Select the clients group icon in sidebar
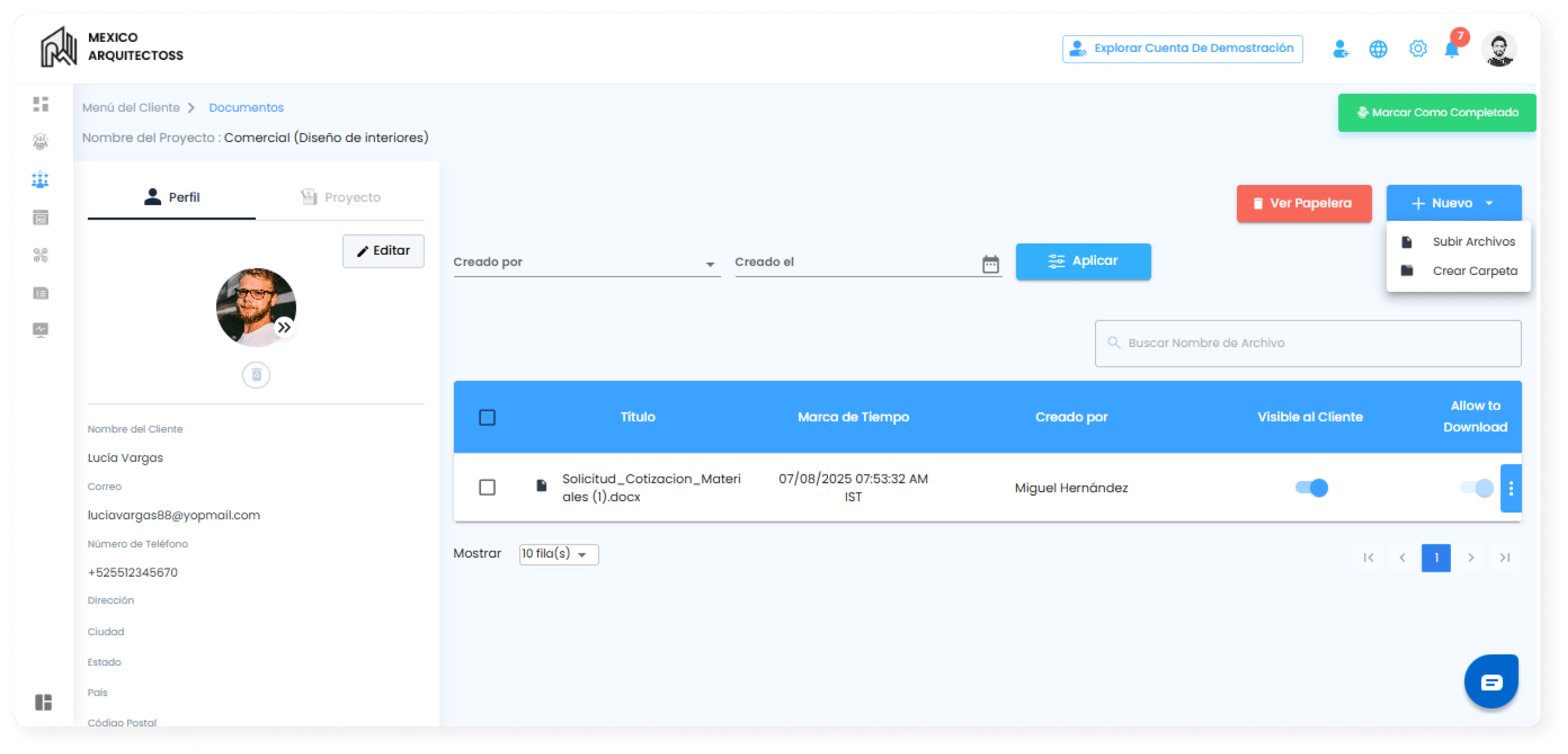Screen dimensions: 1568x754 point(41,179)
